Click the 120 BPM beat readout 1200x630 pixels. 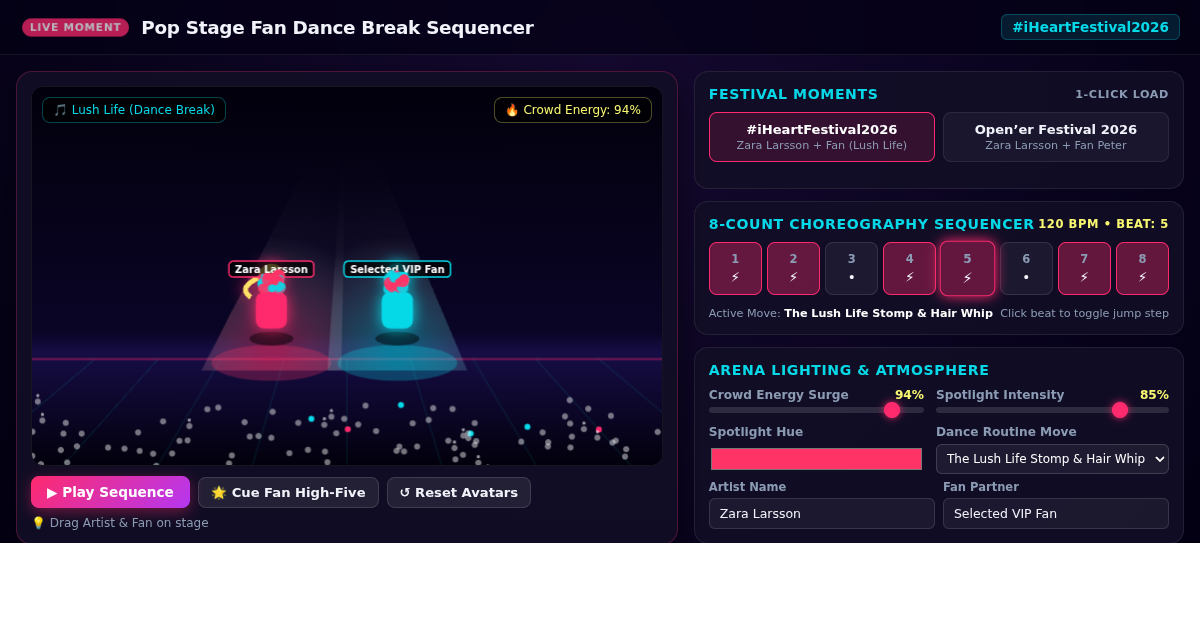1103,224
